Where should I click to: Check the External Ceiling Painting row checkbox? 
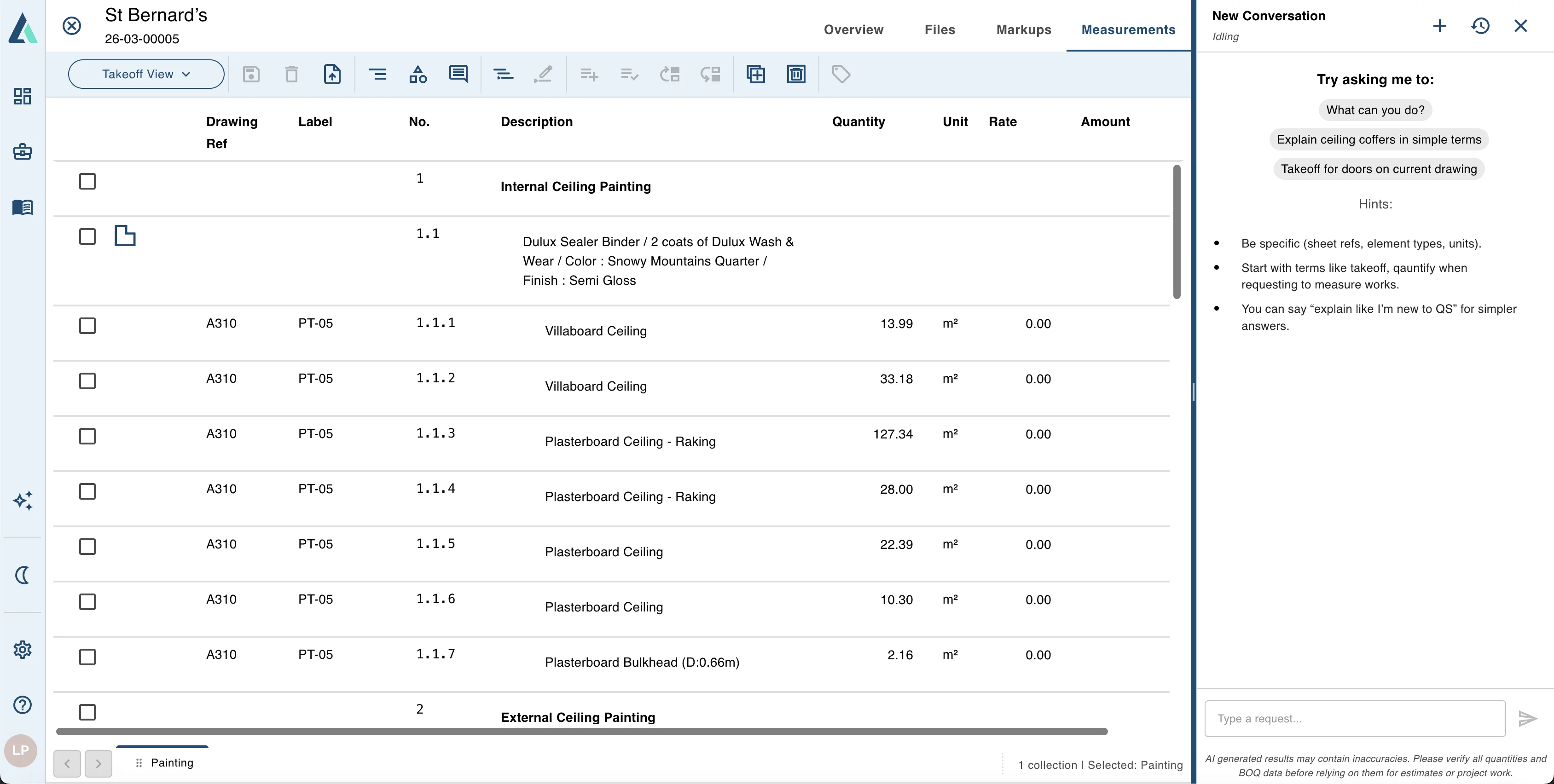pos(87,712)
